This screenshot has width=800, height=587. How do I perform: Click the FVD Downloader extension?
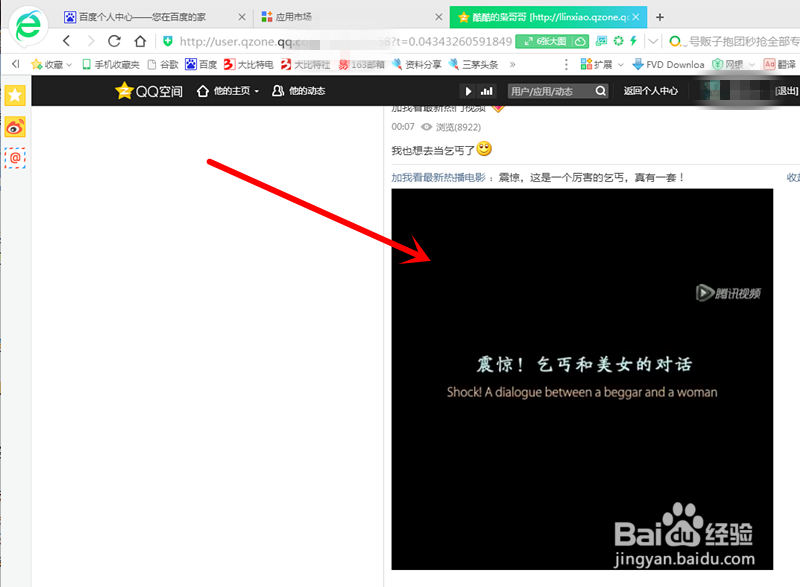(x=668, y=64)
